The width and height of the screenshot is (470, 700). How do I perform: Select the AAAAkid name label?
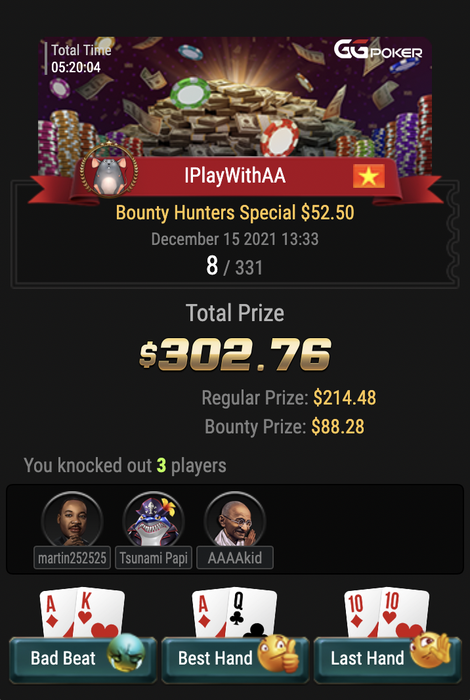click(235, 558)
